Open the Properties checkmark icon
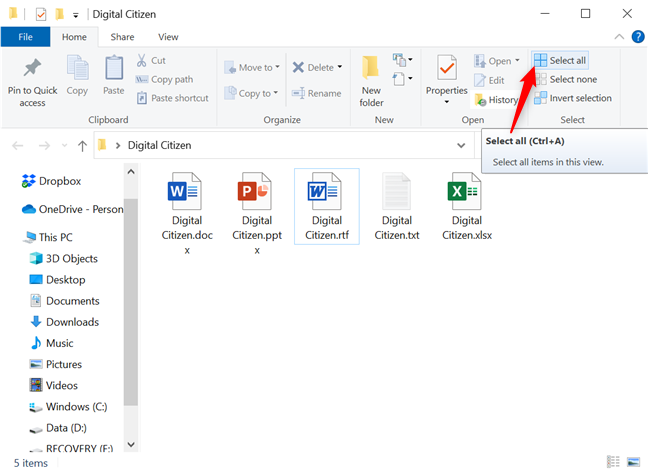 (447, 67)
